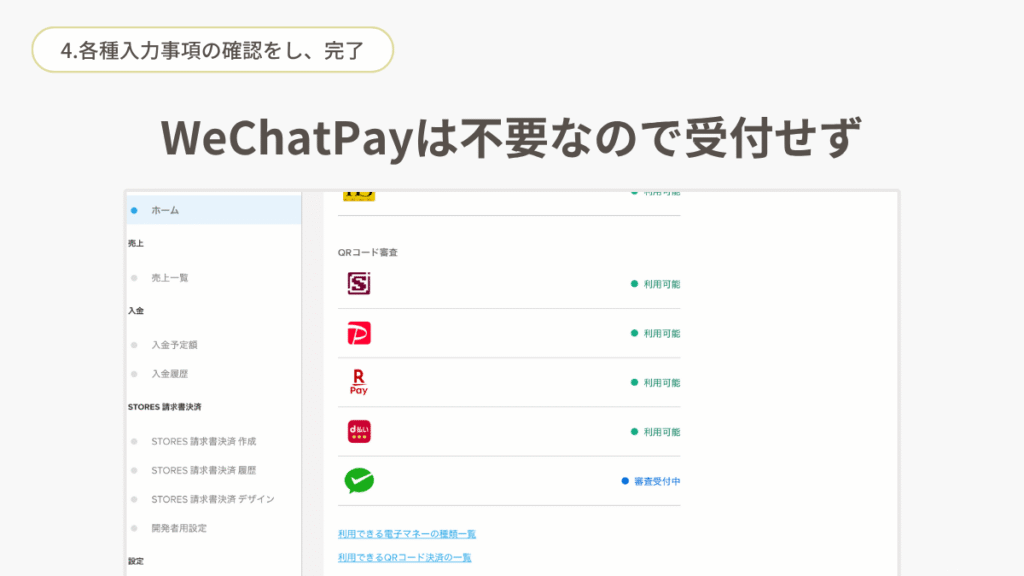Open STORES 請求書決済 デザイン
This screenshot has width=1024, height=576.
[x=212, y=499]
